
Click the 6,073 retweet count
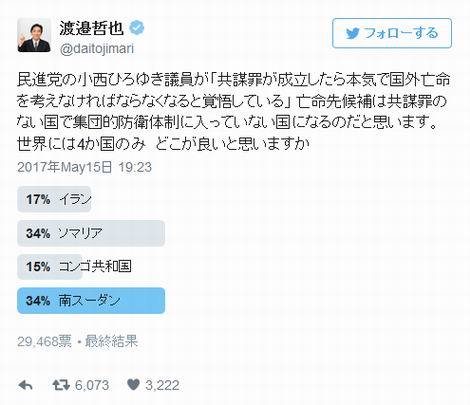92,385
